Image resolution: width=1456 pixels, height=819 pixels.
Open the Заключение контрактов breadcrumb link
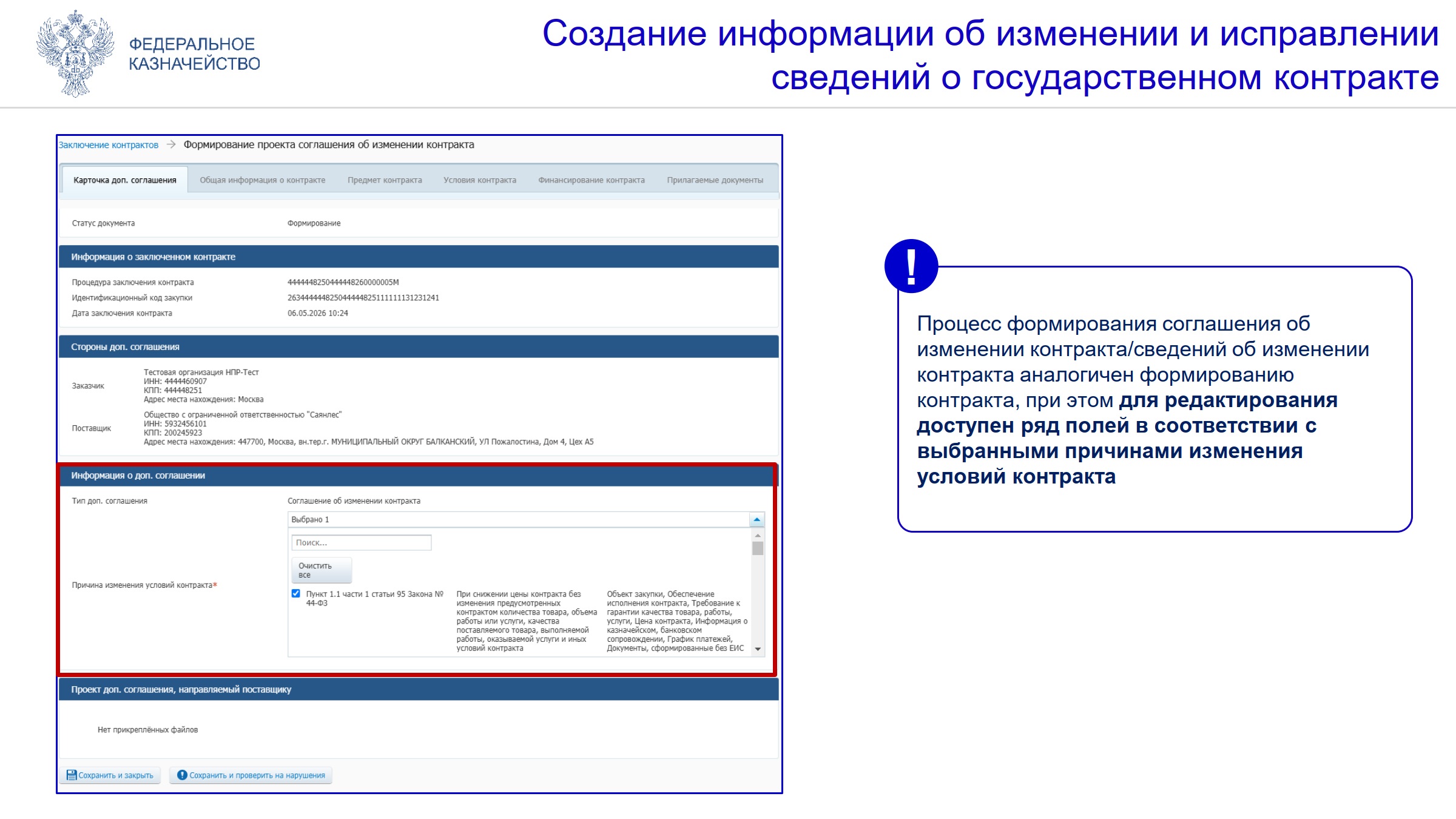(109, 145)
